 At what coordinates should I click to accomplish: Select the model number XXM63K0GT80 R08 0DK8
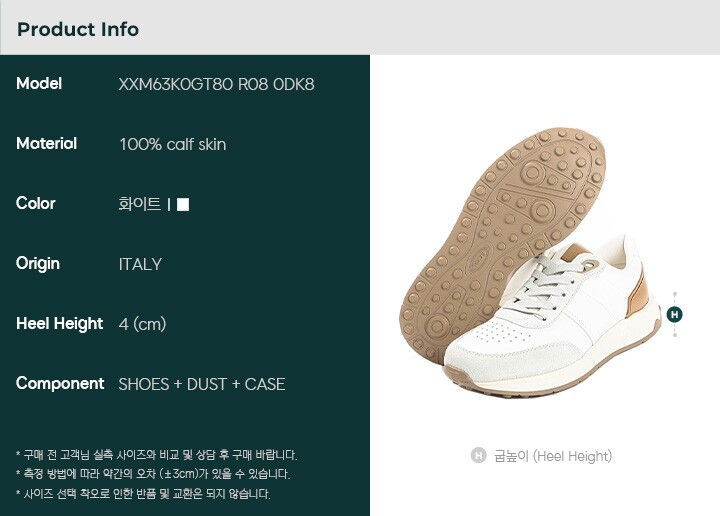coord(216,84)
